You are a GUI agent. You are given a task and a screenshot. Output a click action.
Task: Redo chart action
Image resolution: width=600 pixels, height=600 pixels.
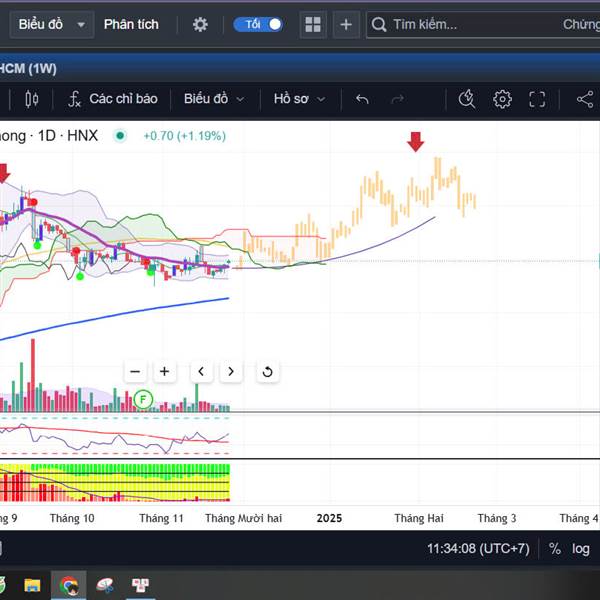398,99
